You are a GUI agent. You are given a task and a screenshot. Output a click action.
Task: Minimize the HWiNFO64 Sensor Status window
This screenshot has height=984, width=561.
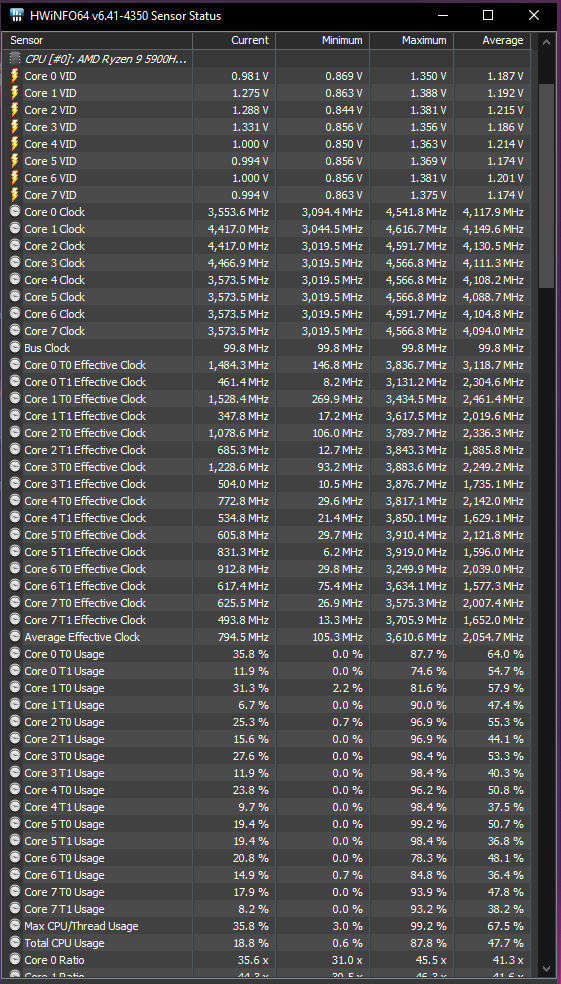point(443,16)
